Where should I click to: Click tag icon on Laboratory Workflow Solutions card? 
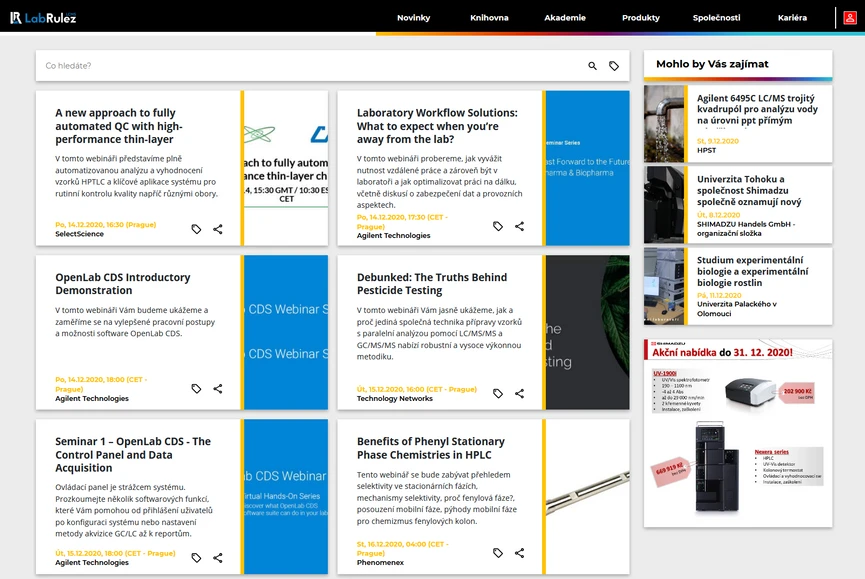tap(498, 226)
